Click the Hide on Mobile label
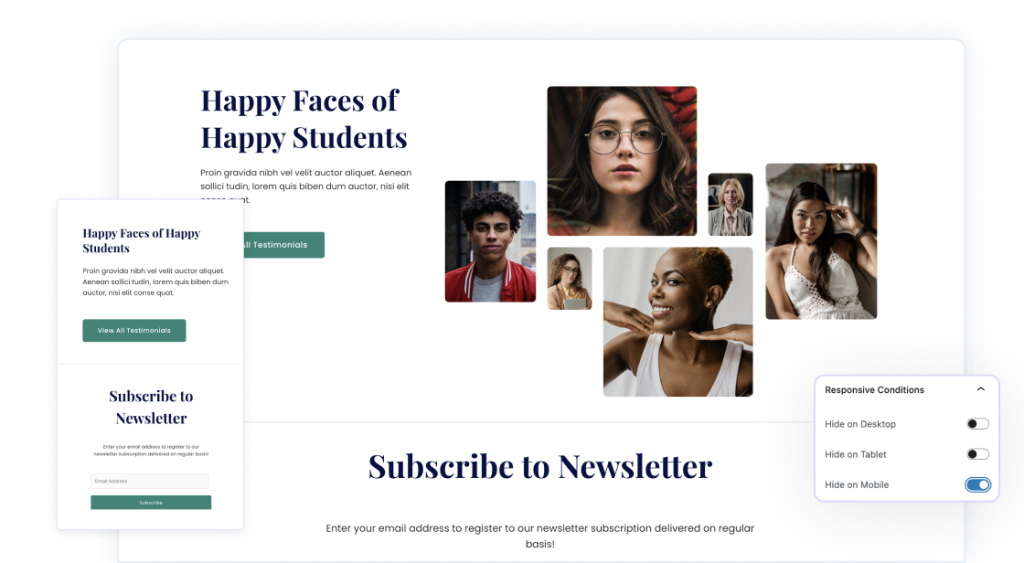Viewport: 1024px width, 563px height. pyautogui.click(x=856, y=485)
